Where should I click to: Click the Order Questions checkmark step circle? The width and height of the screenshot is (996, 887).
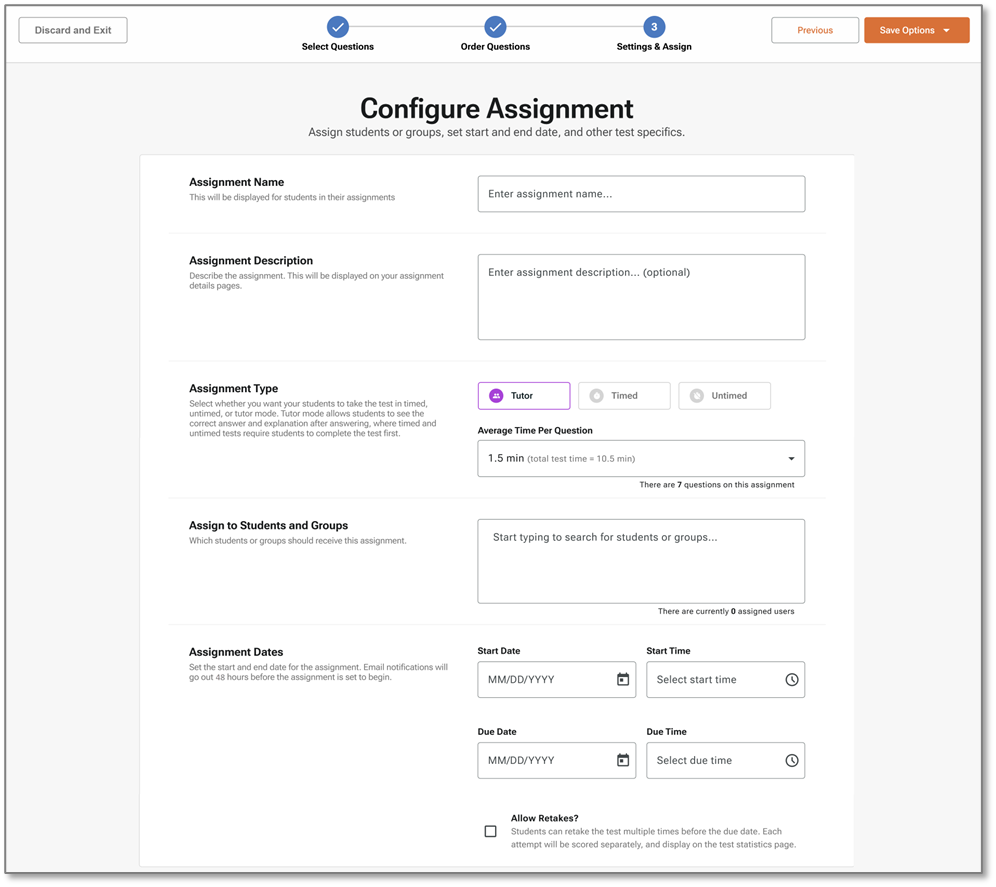[x=495, y=27]
